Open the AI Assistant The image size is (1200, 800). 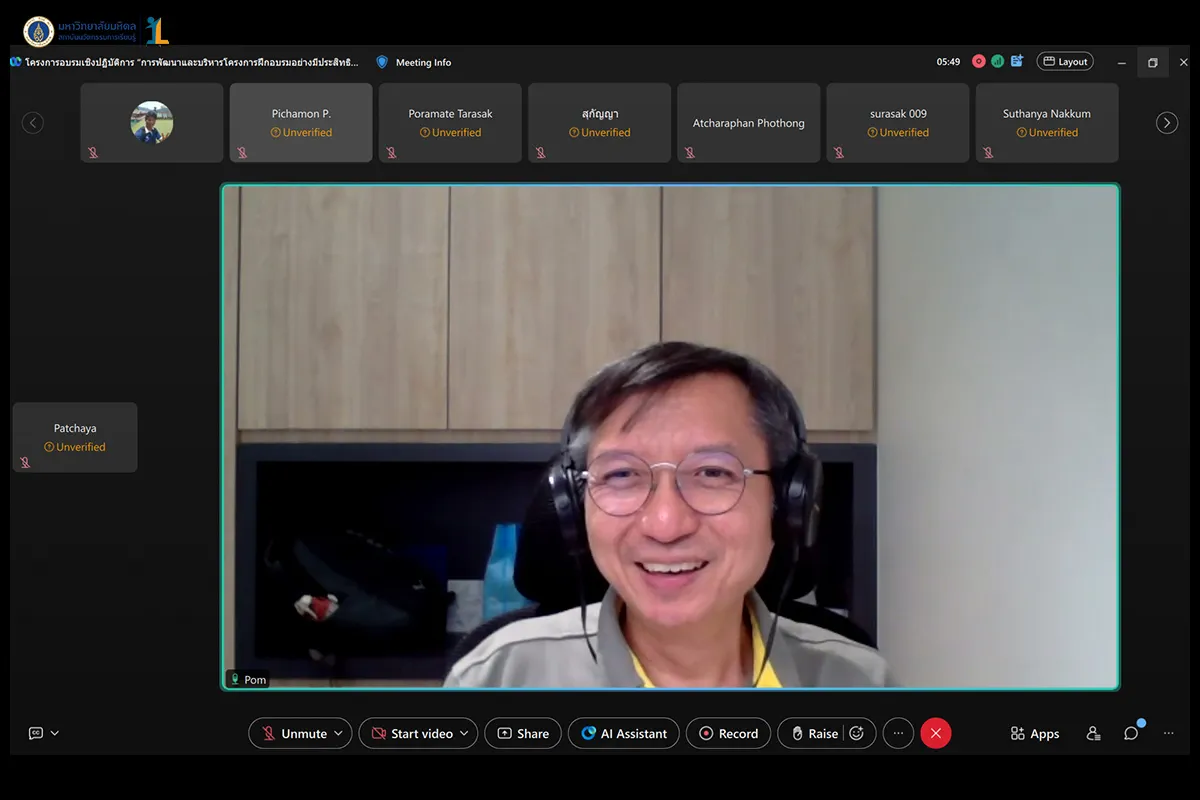tap(624, 733)
